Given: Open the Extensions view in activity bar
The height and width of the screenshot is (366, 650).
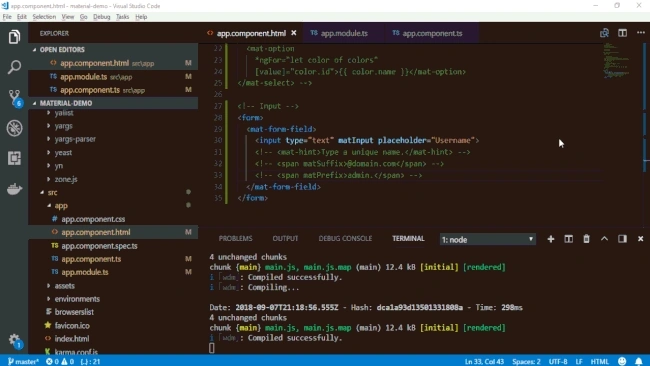Looking at the screenshot, I should [14, 158].
